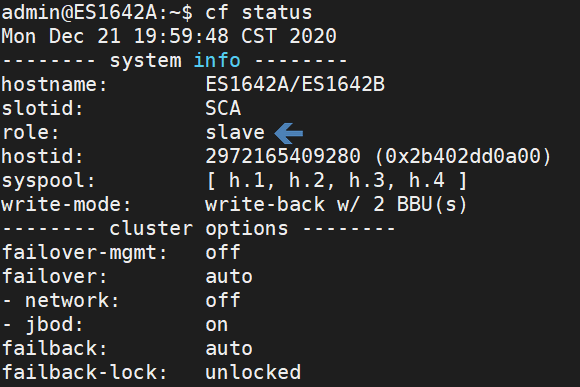This screenshot has height=387, width=580.
Task: Click the failover 'auto' value
Action: [x=229, y=276]
